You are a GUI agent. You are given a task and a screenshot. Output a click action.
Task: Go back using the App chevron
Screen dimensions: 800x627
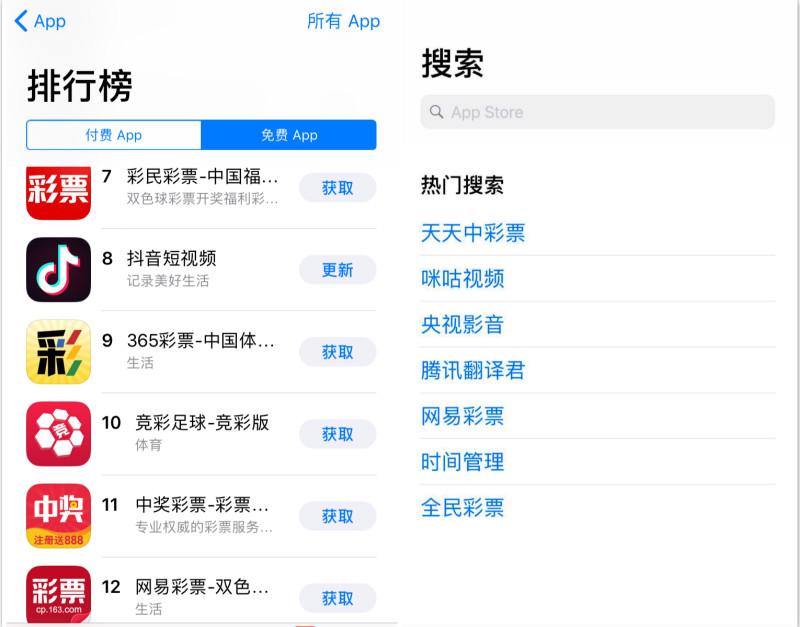point(40,21)
